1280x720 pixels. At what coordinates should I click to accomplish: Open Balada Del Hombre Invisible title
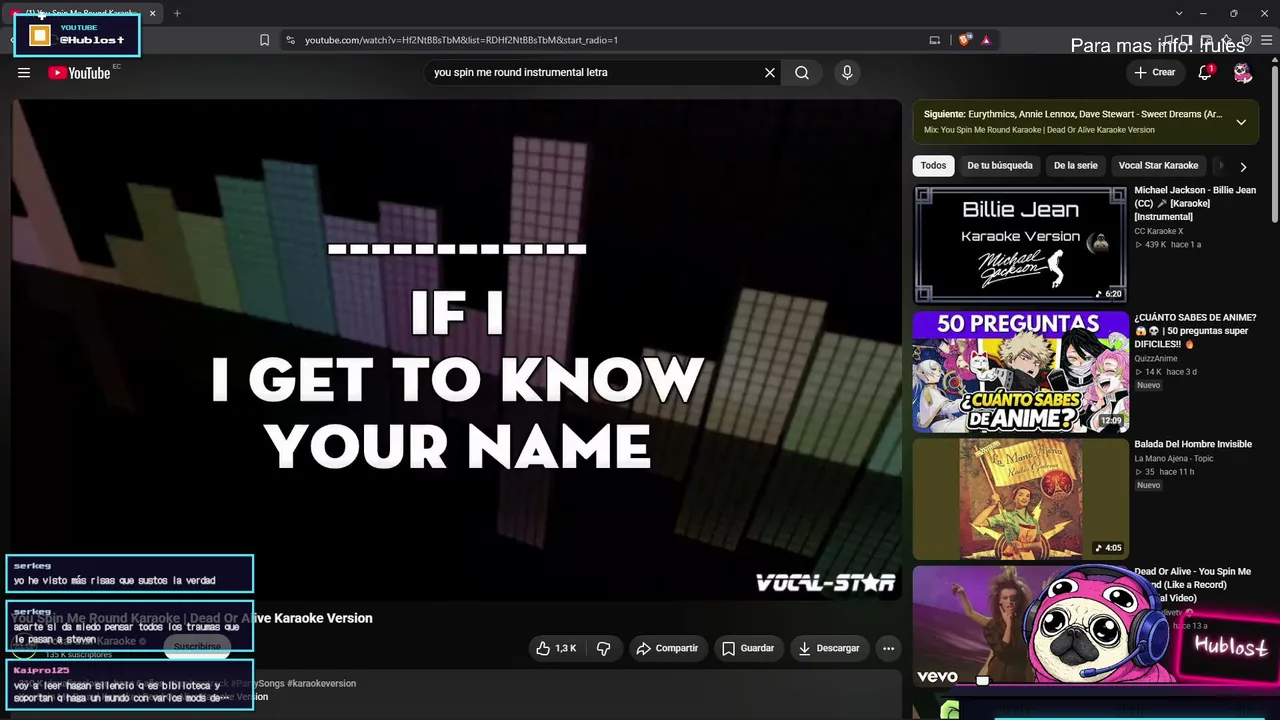coord(1193,444)
